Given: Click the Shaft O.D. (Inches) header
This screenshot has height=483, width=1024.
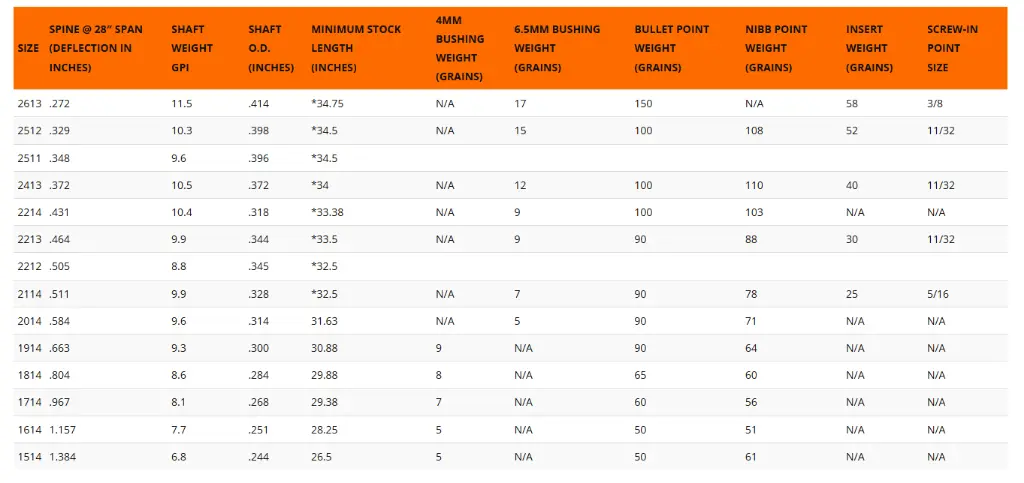Looking at the screenshot, I should pyautogui.click(x=271, y=48).
